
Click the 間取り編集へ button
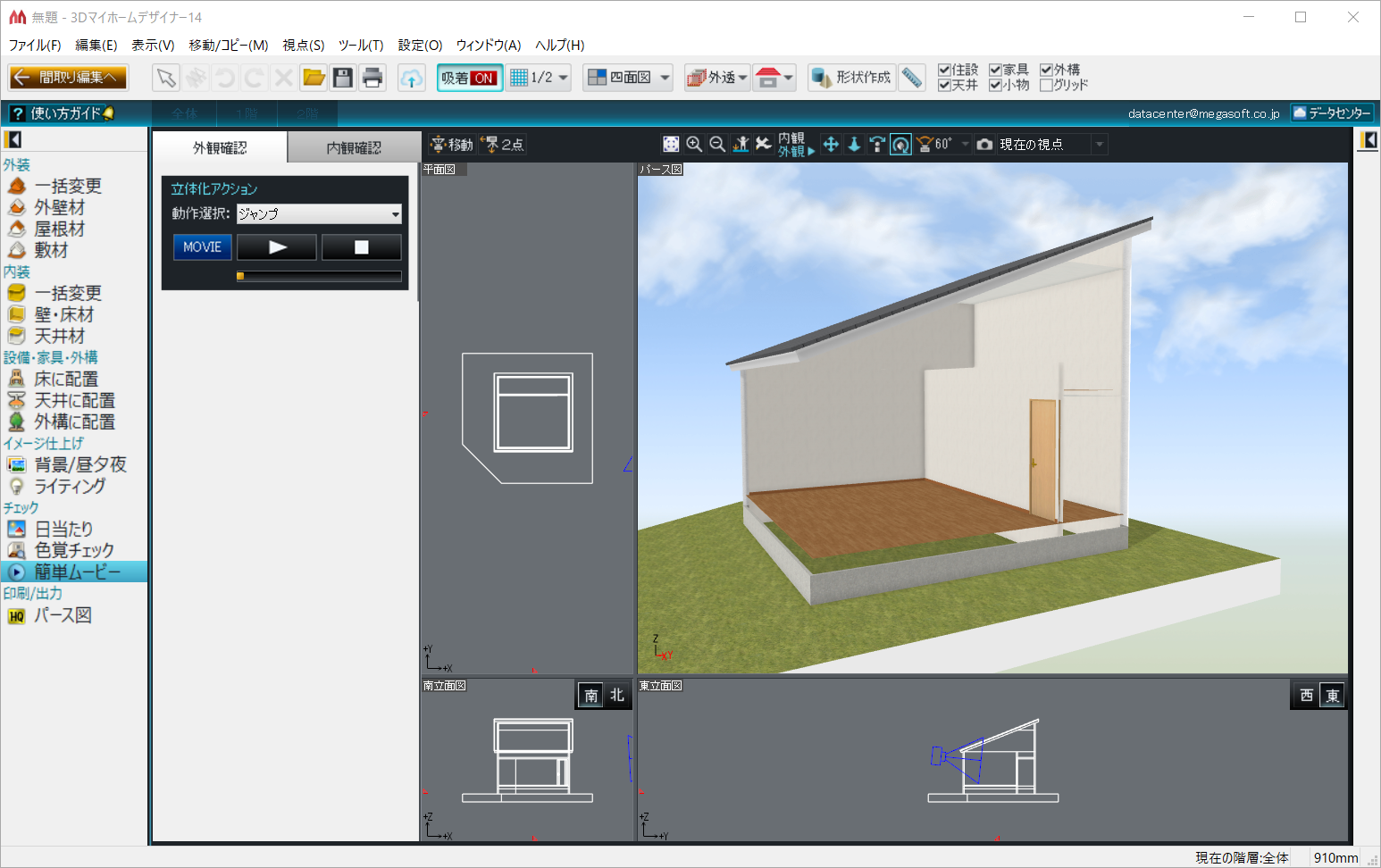point(68,78)
